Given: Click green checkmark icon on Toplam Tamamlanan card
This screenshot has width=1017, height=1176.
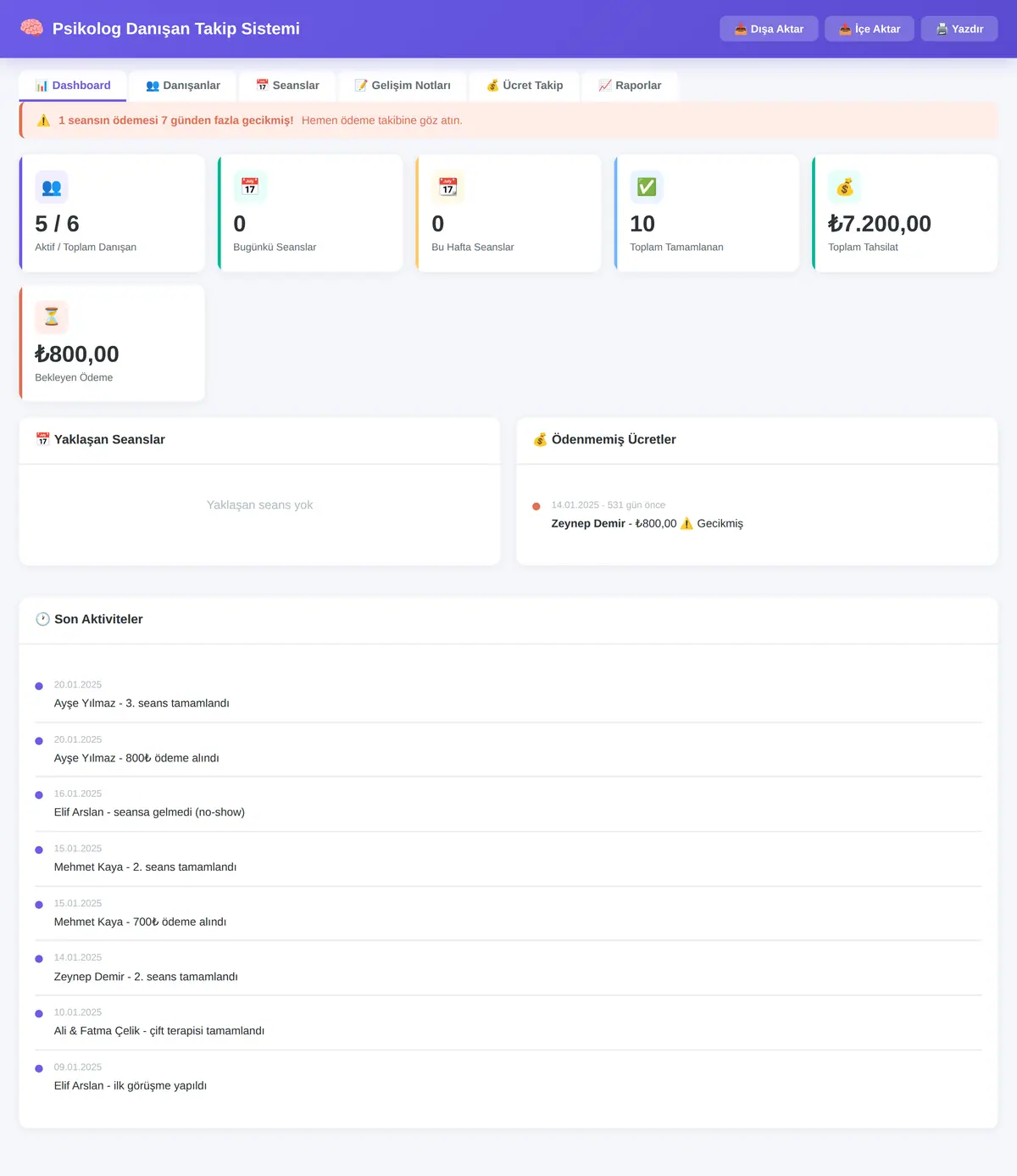Looking at the screenshot, I should point(647,187).
